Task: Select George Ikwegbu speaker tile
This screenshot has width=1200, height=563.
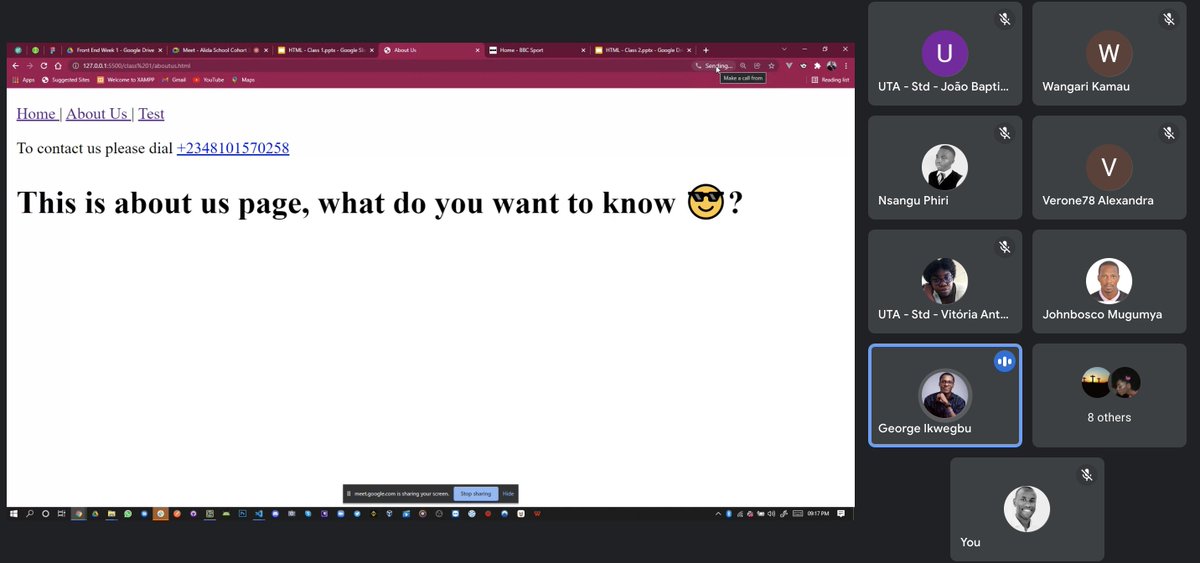Action: tap(945, 395)
